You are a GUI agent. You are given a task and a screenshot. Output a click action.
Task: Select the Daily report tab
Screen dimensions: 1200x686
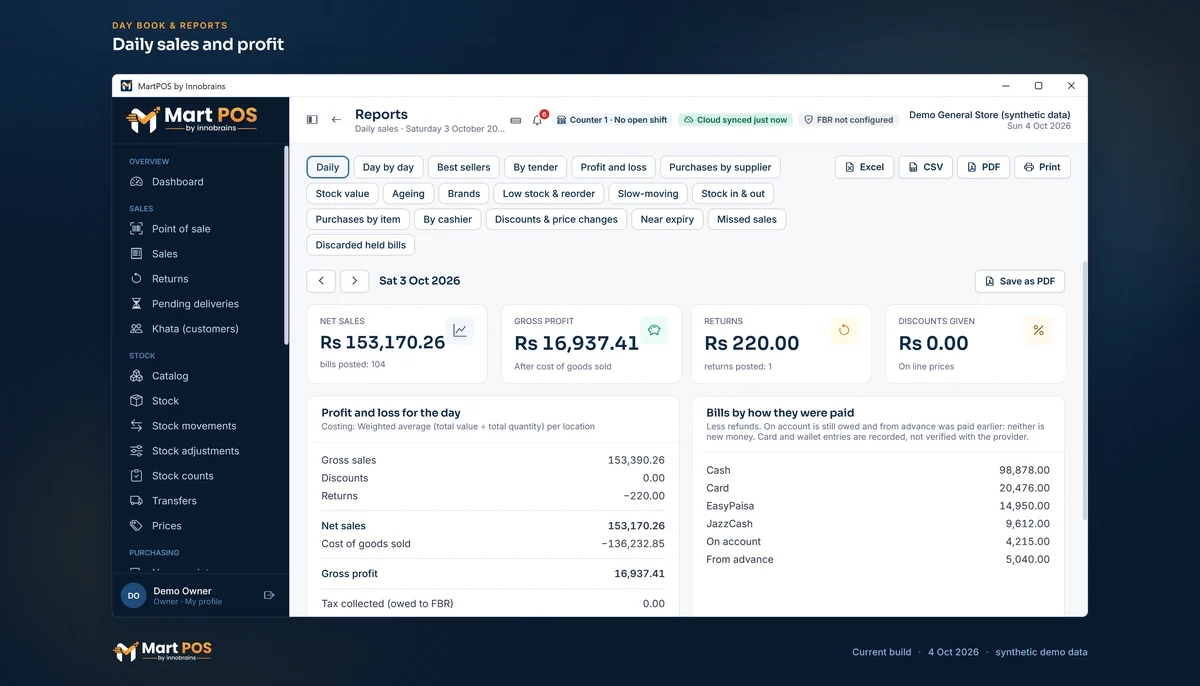click(x=328, y=167)
